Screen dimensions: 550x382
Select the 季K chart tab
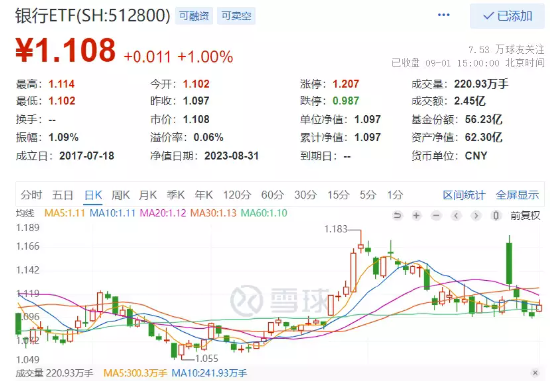[176, 195]
